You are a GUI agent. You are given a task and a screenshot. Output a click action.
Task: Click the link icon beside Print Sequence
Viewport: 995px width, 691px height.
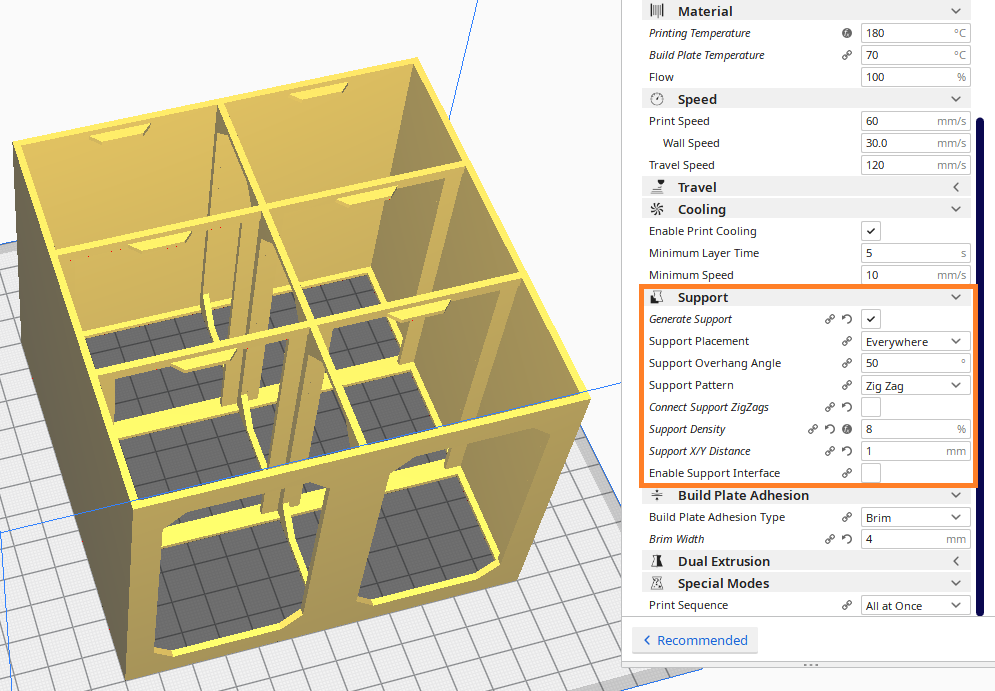tap(847, 605)
